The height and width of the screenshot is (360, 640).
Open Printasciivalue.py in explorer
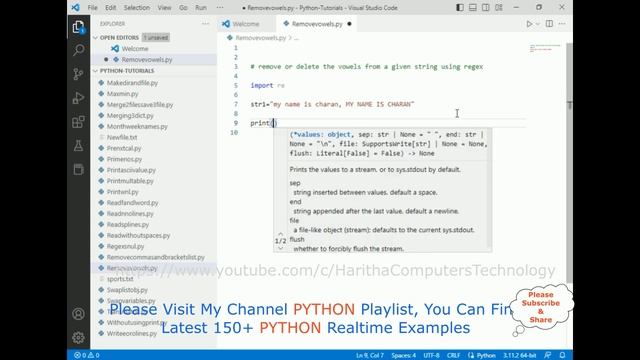coord(131,170)
